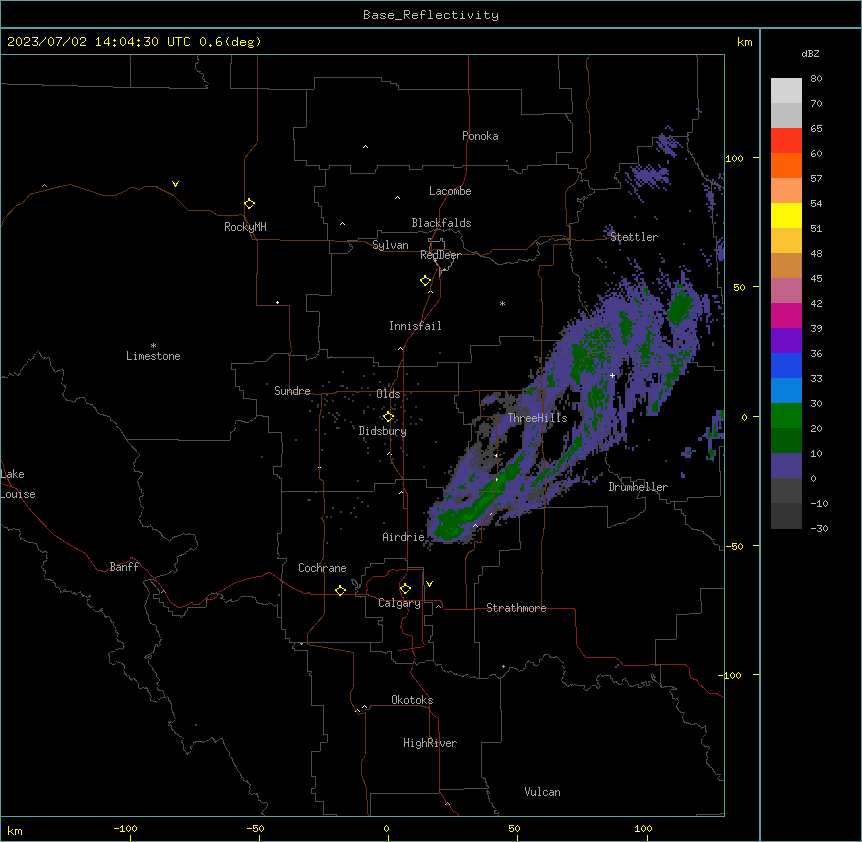Click the km label at bottom left
Image resolution: width=862 pixels, height=842 pixels.
(15, 830)
